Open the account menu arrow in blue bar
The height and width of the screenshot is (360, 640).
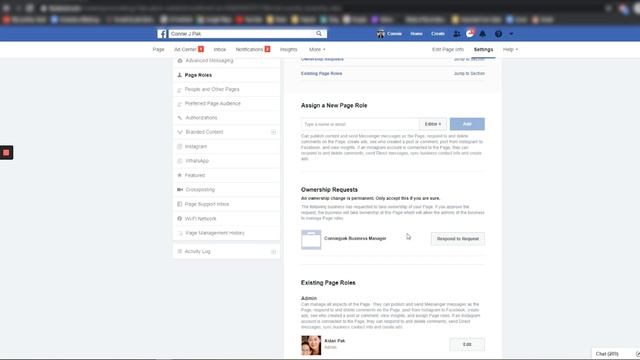click(x=511, y=34)
